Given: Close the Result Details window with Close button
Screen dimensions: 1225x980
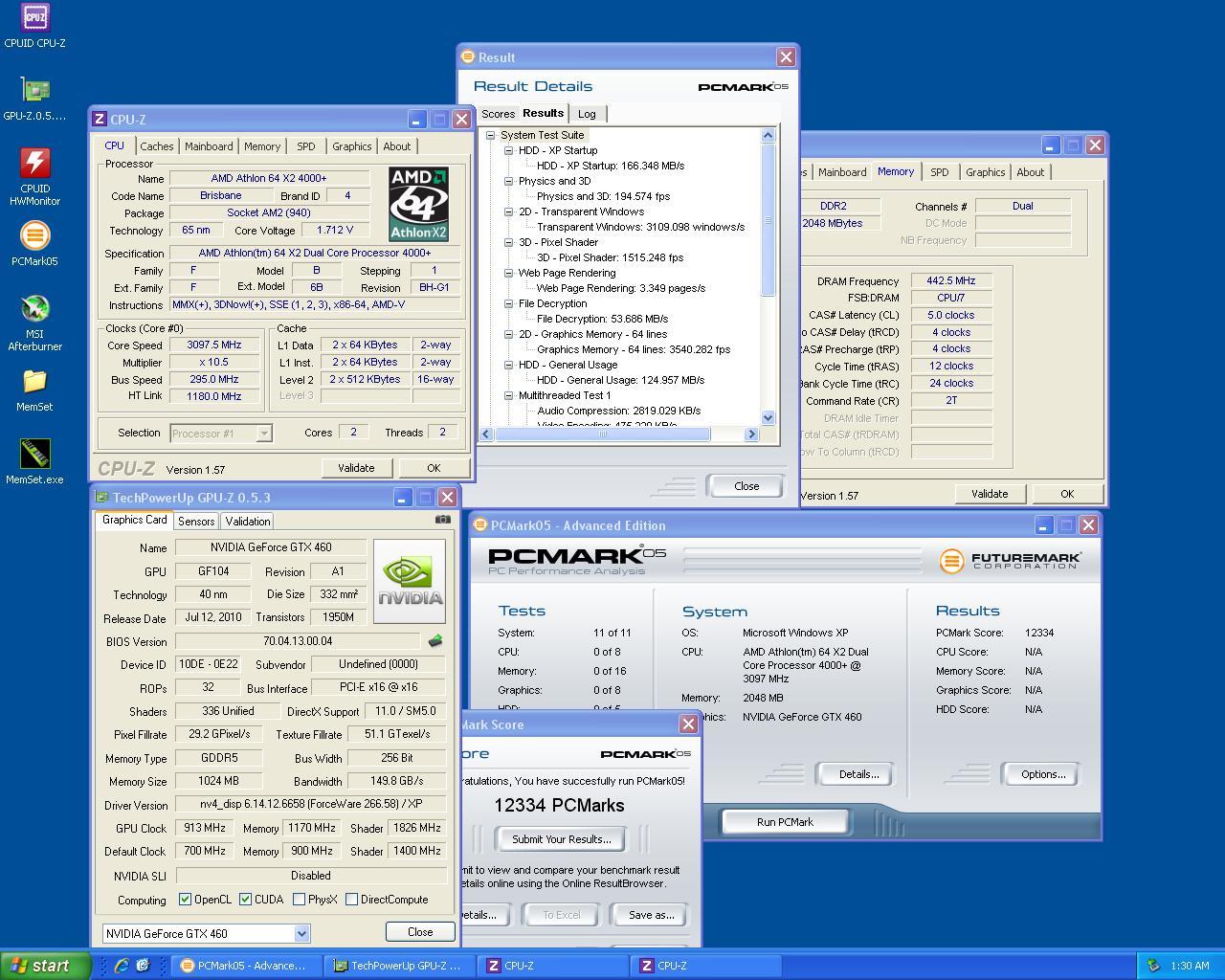Looking at the screenshot, I should (746, 486).
